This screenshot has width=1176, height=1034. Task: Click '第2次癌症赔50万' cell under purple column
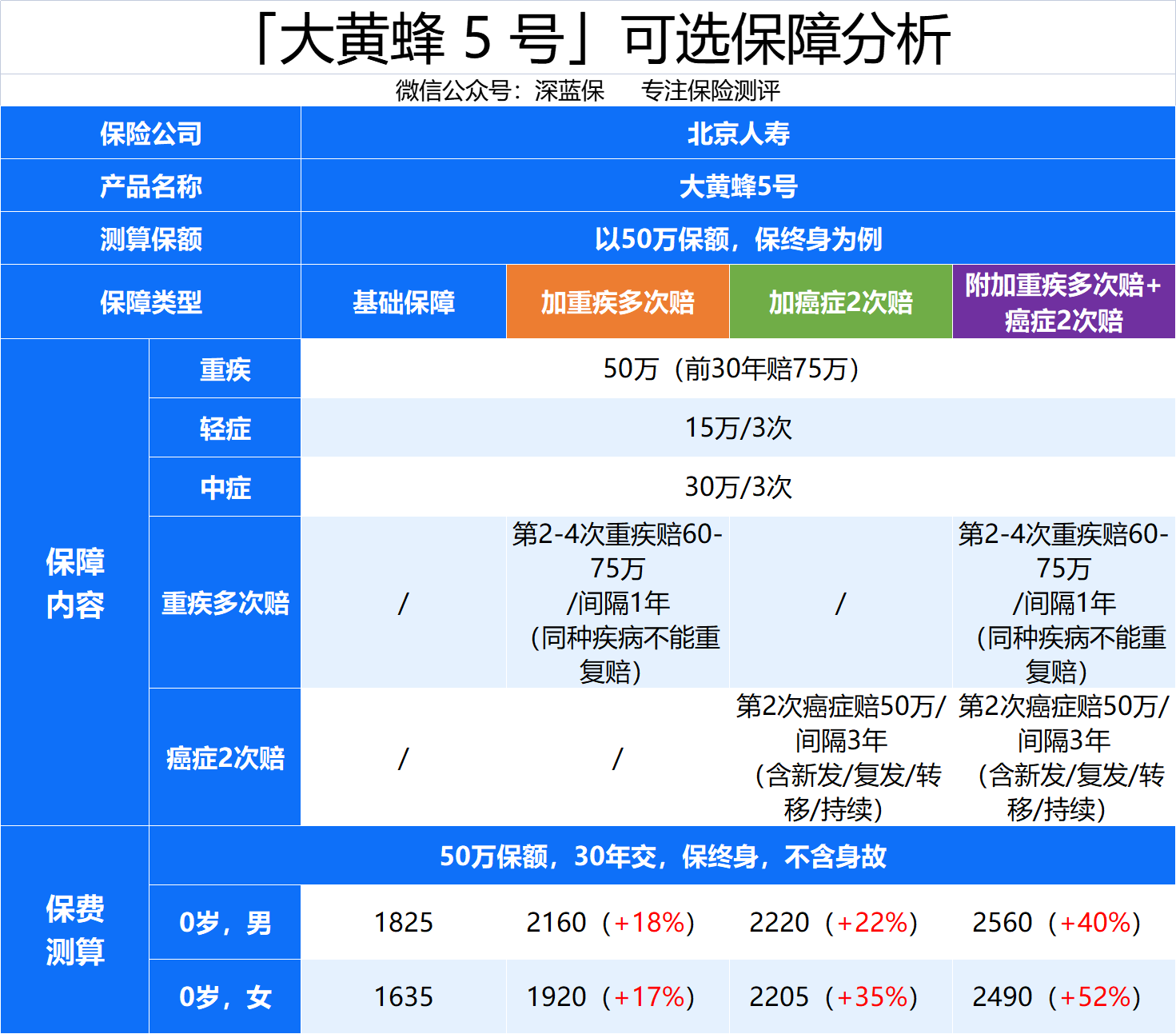point(1064,757)
